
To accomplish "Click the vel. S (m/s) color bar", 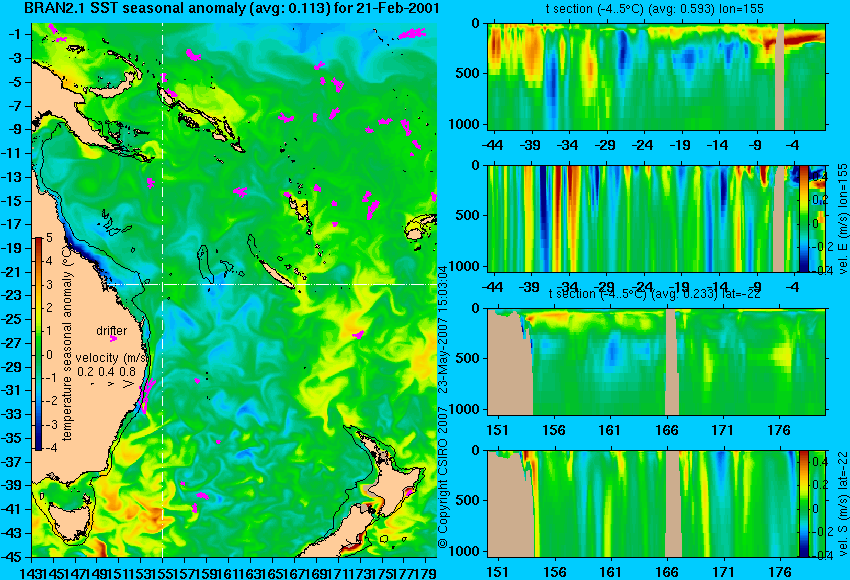I will (804, 503).
